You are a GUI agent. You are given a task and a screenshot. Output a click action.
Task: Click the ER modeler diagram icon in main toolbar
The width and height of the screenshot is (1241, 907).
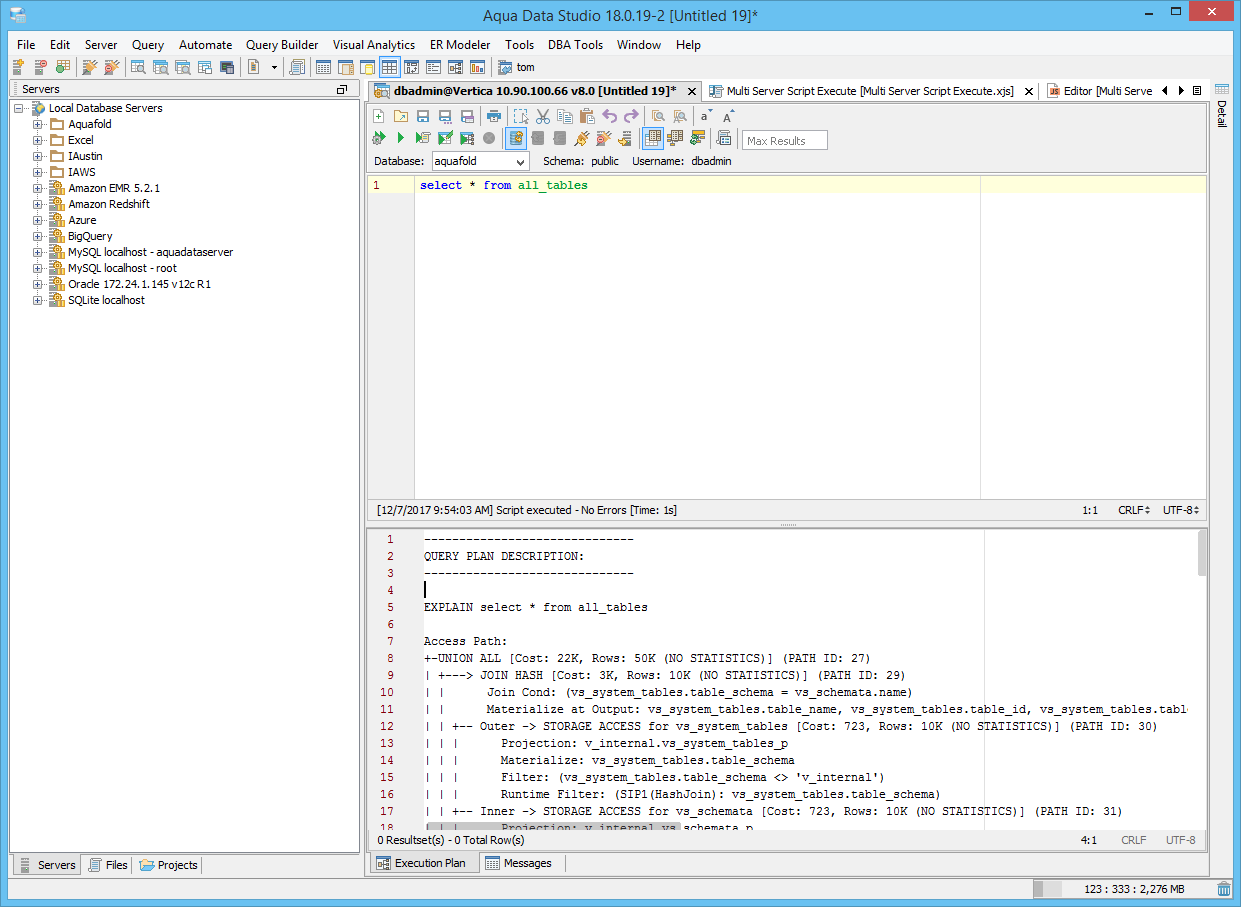coord(455,67)
